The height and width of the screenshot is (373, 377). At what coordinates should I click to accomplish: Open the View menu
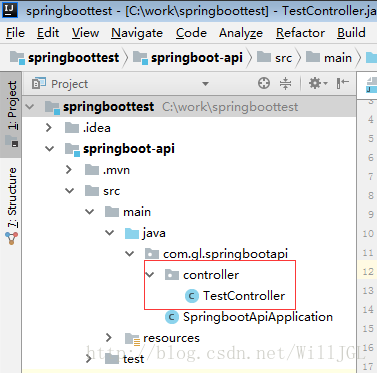pyautogui.click(x=85, y=33)
